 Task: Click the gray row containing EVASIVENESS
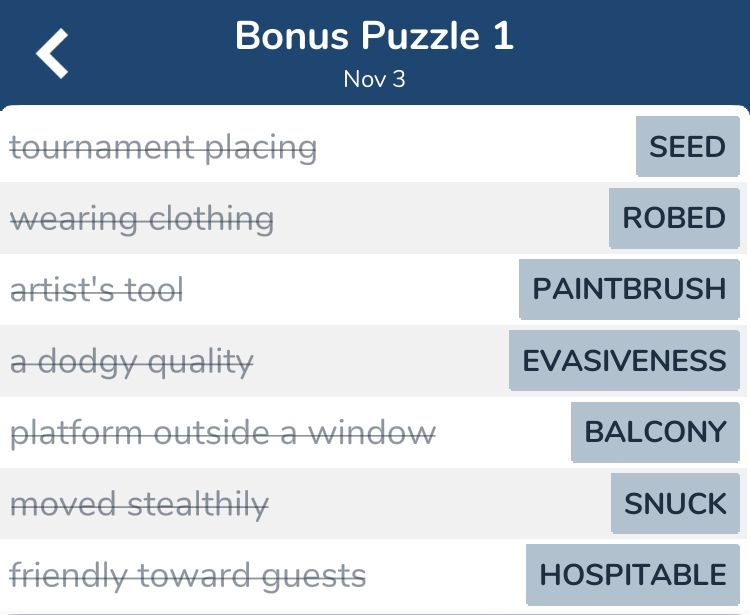point(375,361)
